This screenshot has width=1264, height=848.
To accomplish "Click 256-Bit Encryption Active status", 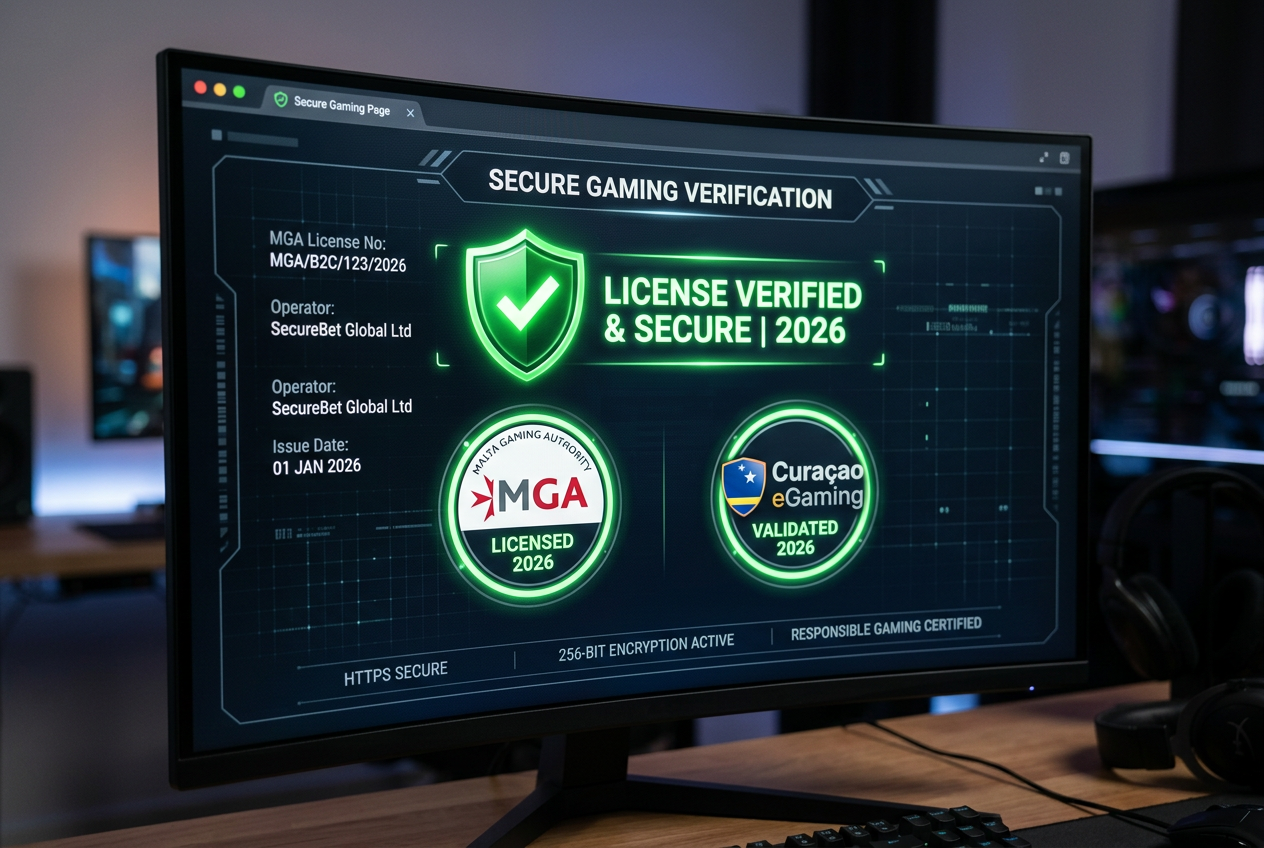I will 646,647.
